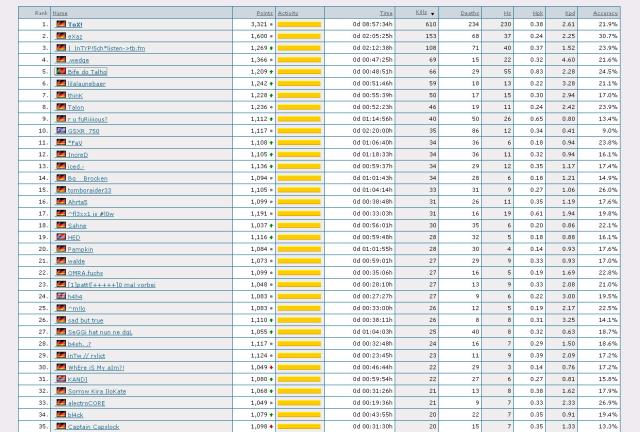Open the electroCORE player link
The height and width of the screenshot is (432, 640).
(x=86, y=403)
